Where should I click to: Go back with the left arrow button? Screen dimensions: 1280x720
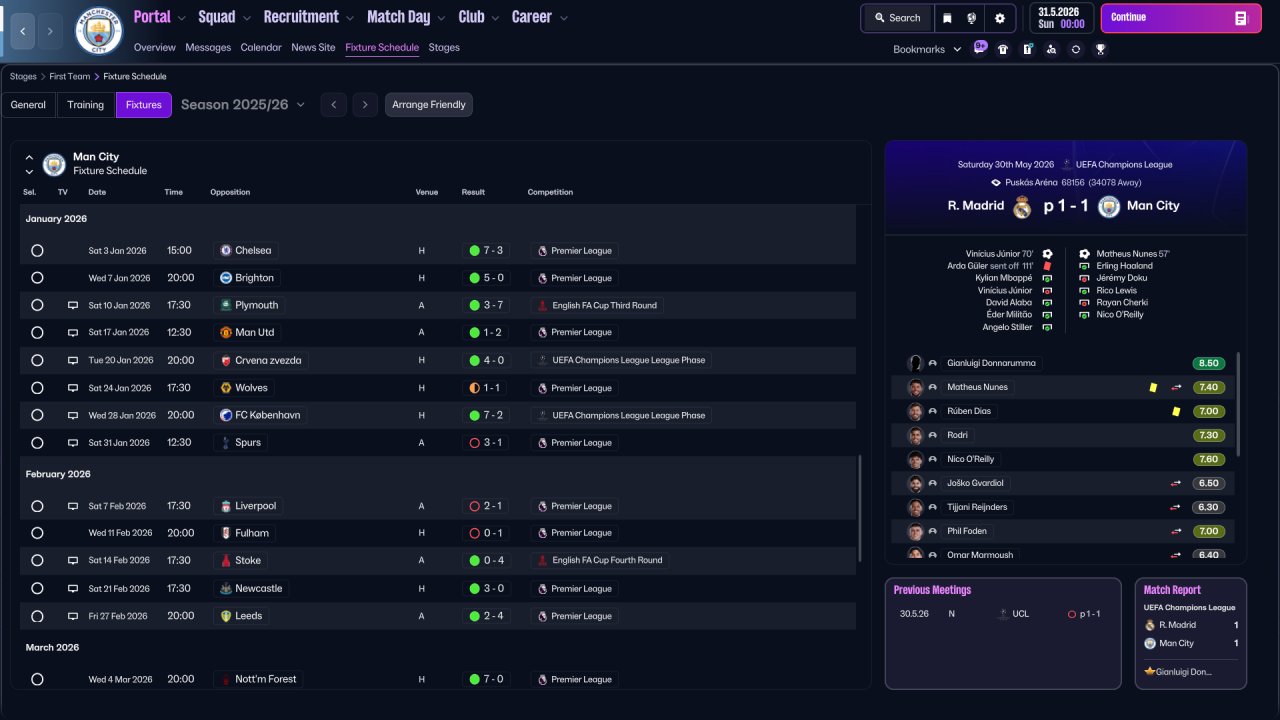(x=23, y=32)
